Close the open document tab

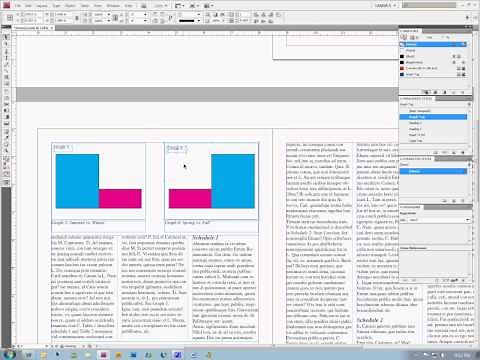click(x=52, y=28)
